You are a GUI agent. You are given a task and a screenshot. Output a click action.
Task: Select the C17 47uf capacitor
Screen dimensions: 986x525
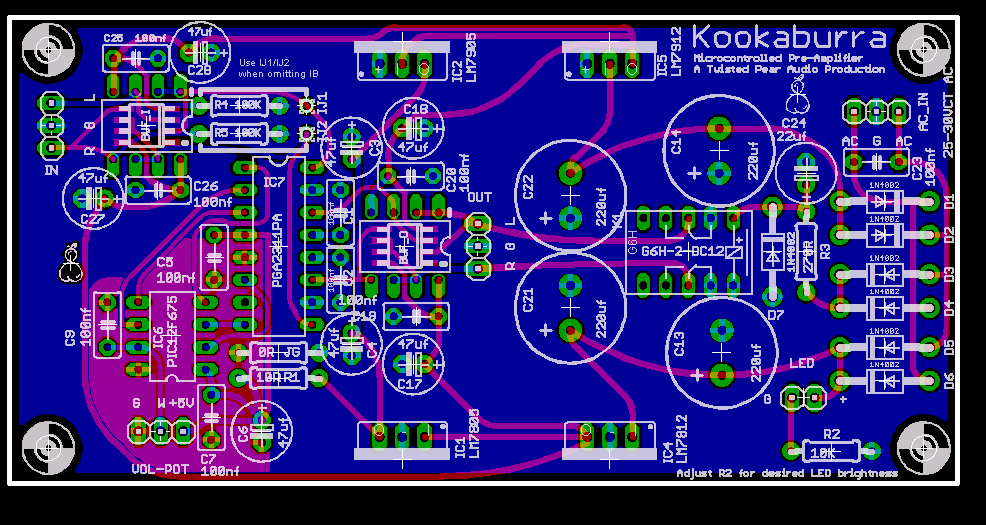click(413, 363)
